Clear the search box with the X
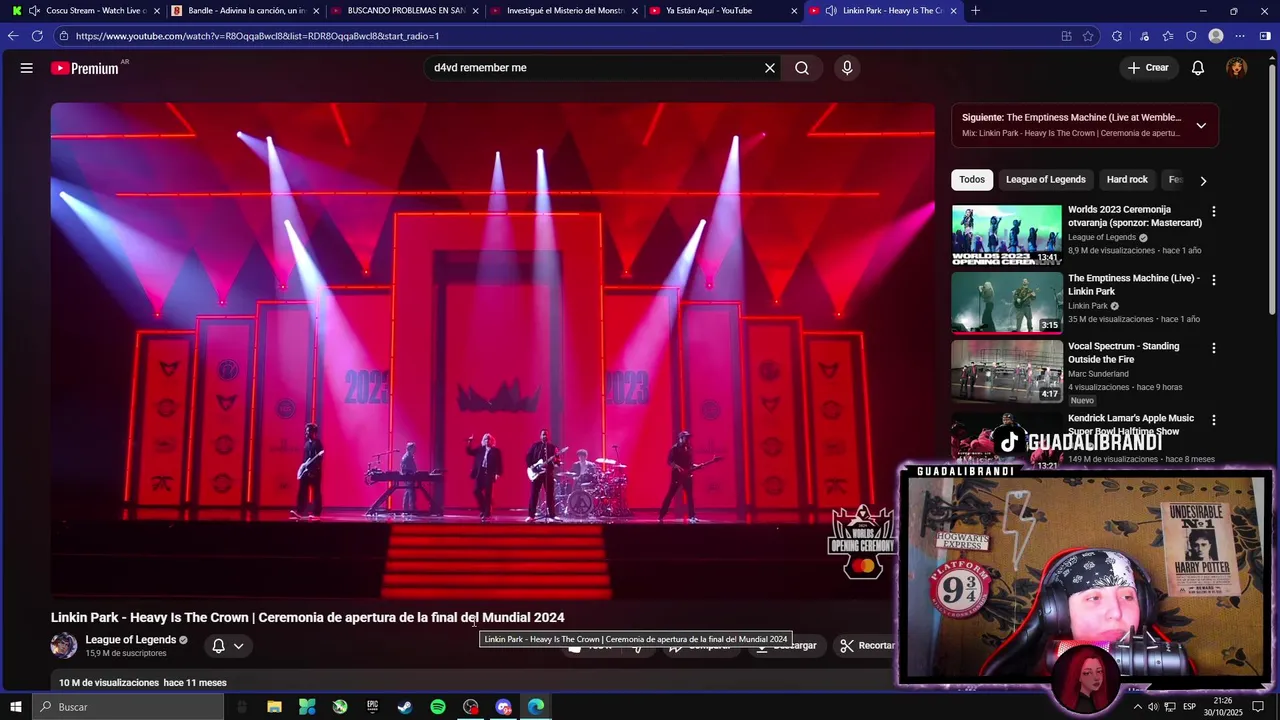Viewport: 1280px width, 720px height. [770, 68]
